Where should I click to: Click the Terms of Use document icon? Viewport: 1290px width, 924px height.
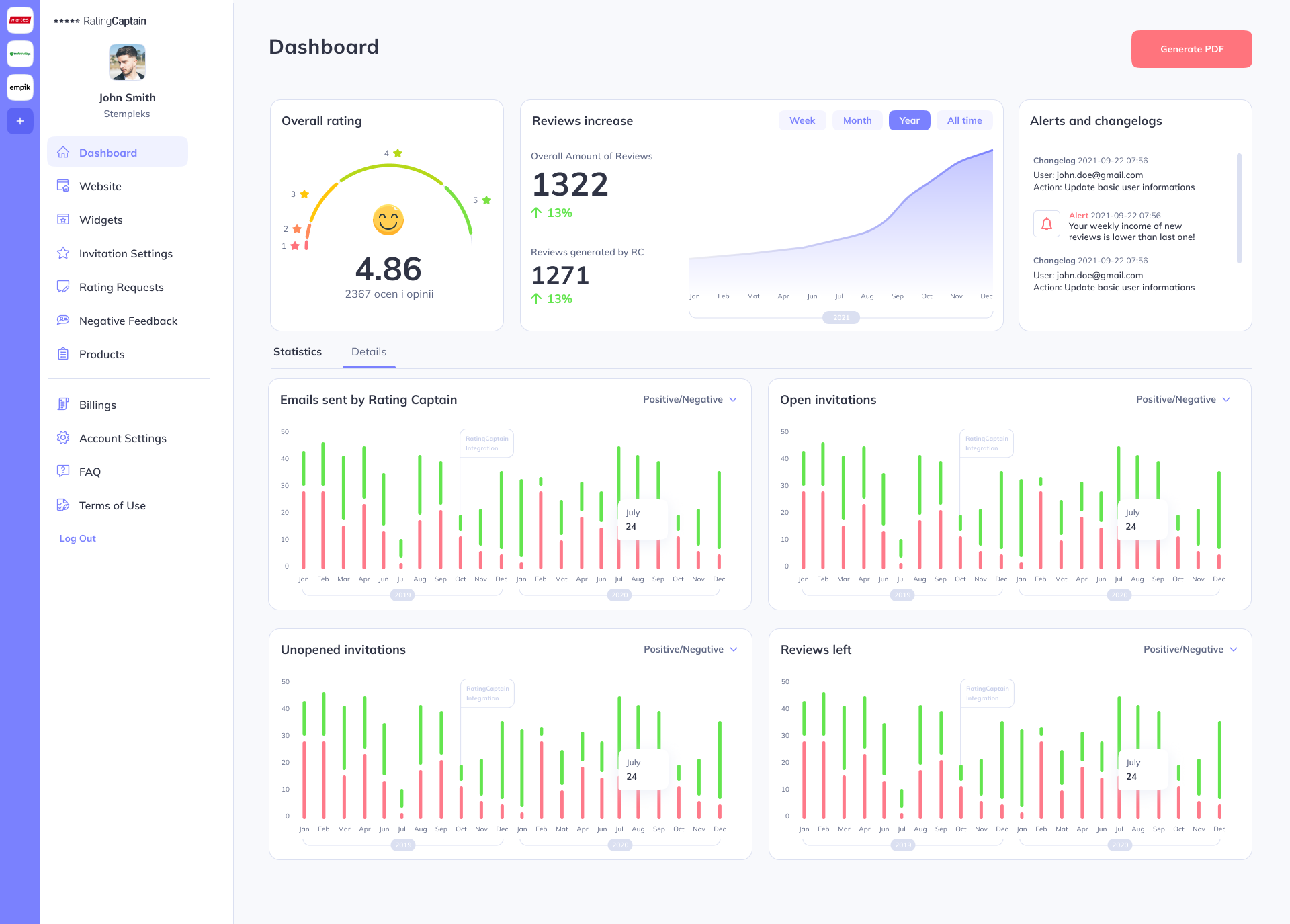pos(63,505)
